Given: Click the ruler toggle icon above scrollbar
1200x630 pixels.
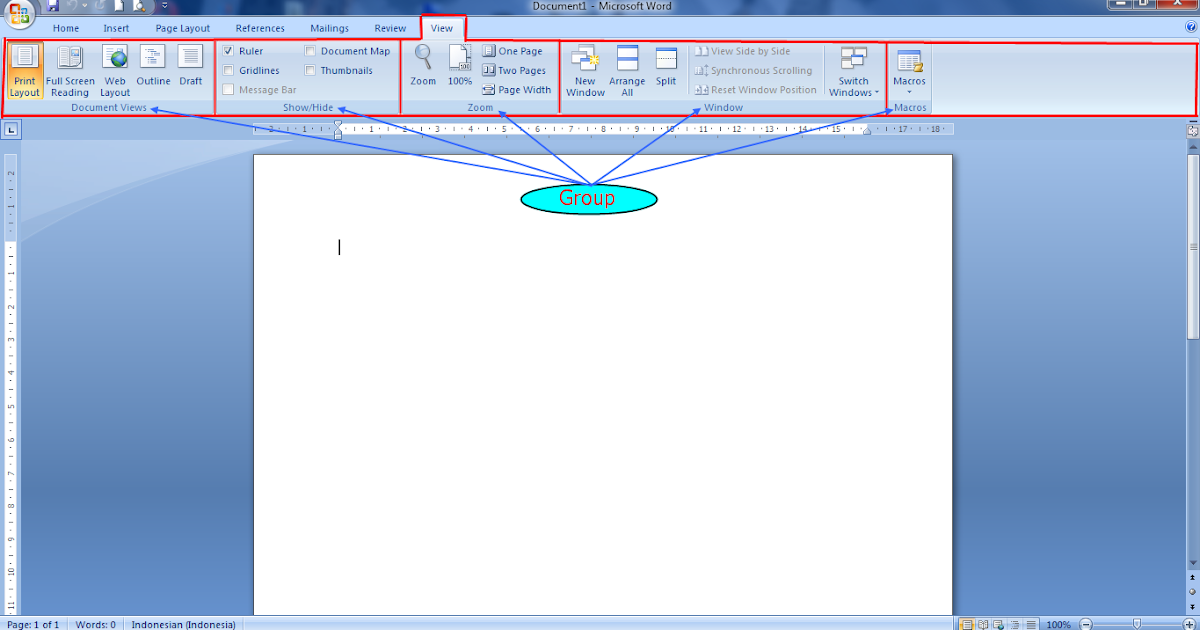Looking at the screenshot, I should (1192, 130).
